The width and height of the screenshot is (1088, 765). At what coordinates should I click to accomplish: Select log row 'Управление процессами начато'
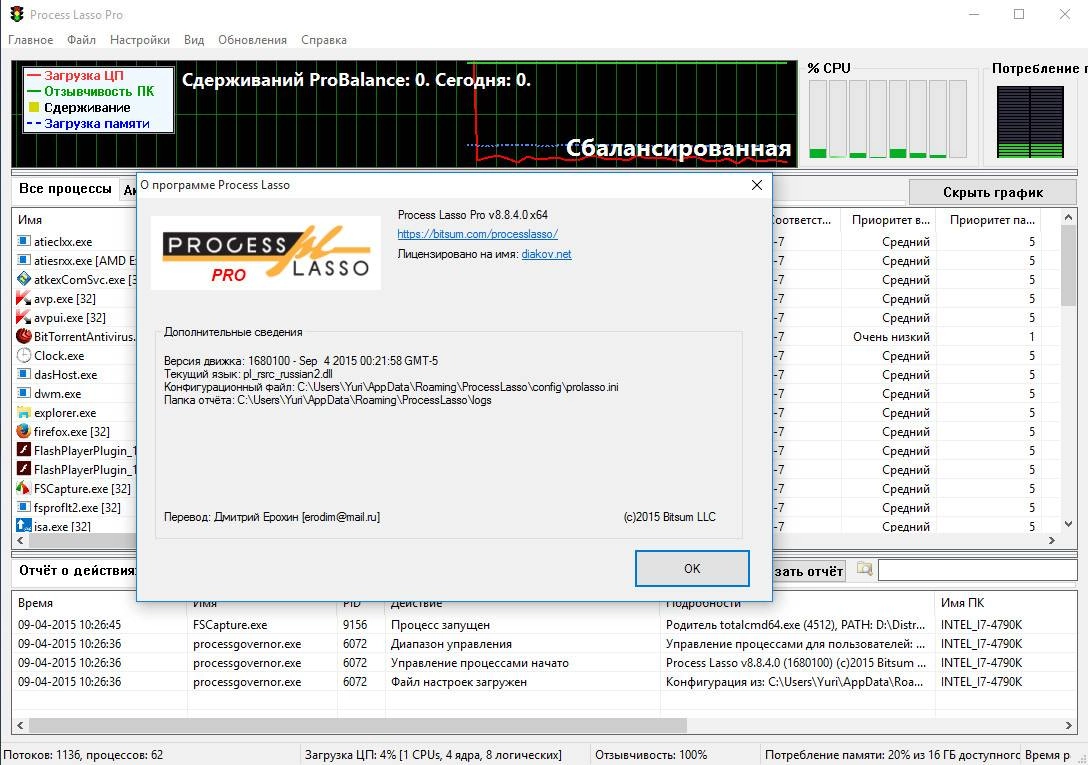coord(543,663)
